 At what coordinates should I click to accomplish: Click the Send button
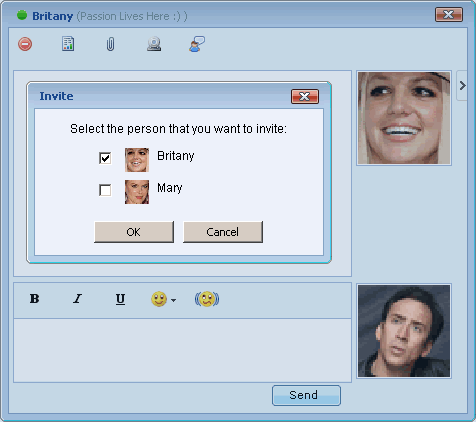(306, 395)
